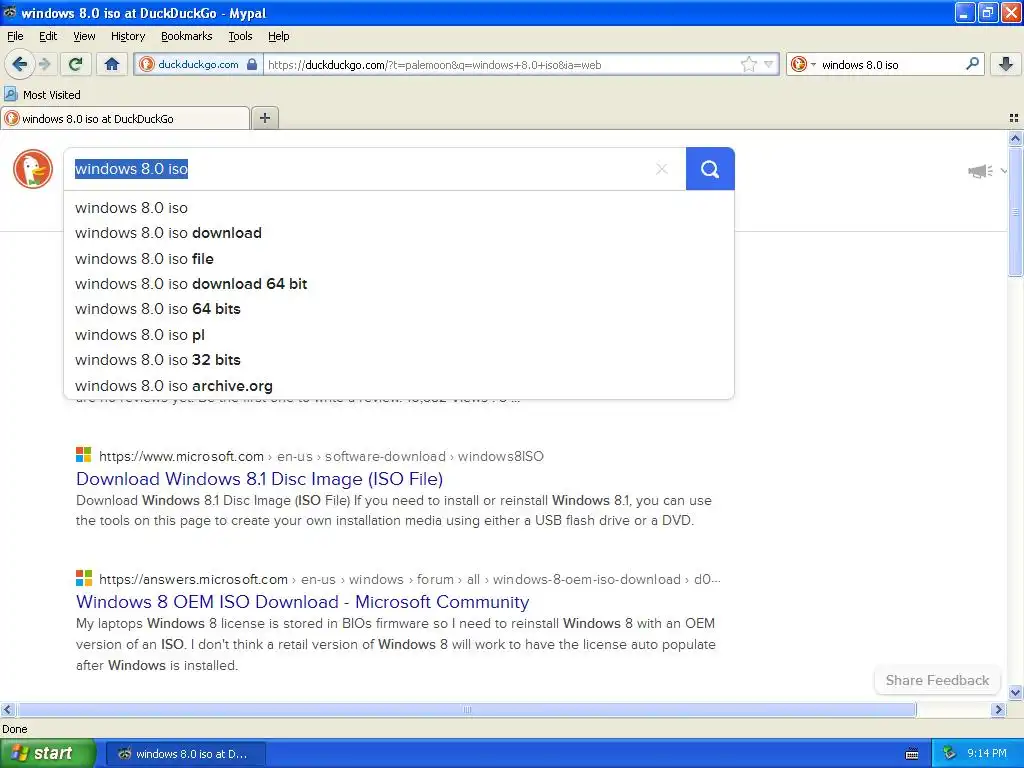Click Microsoft favicon beside the www.microsoft.com result
Viewport: 1024px width, 768px height.
(x=84, y=455)
